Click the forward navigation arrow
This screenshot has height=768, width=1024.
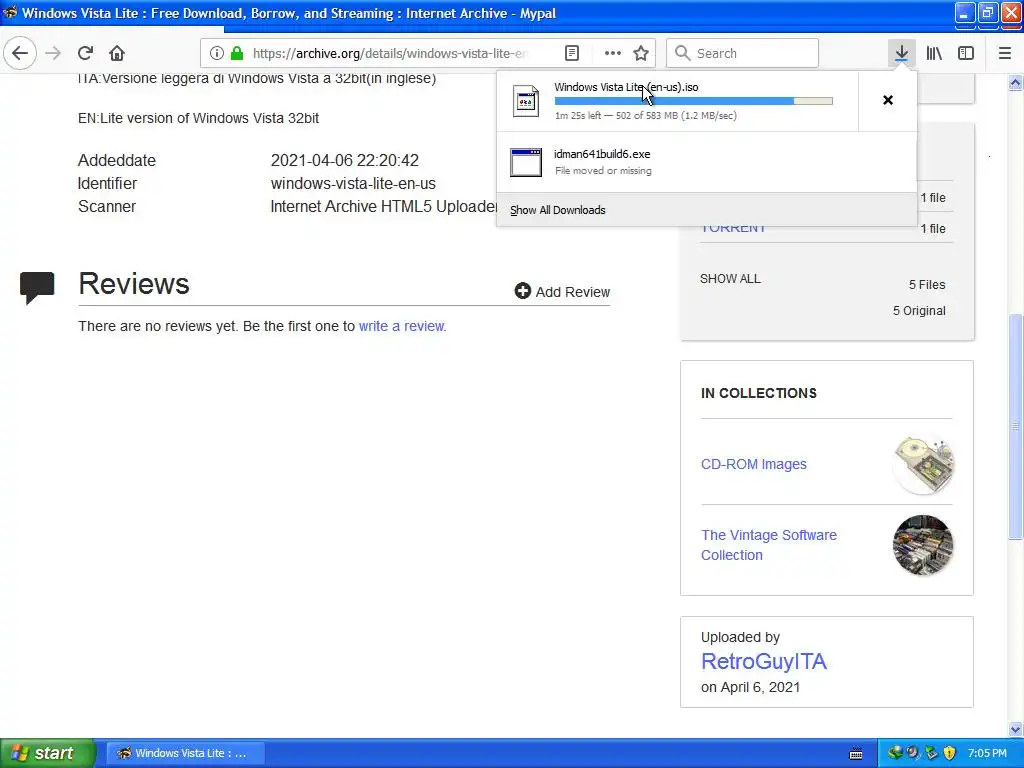[53, 53]
